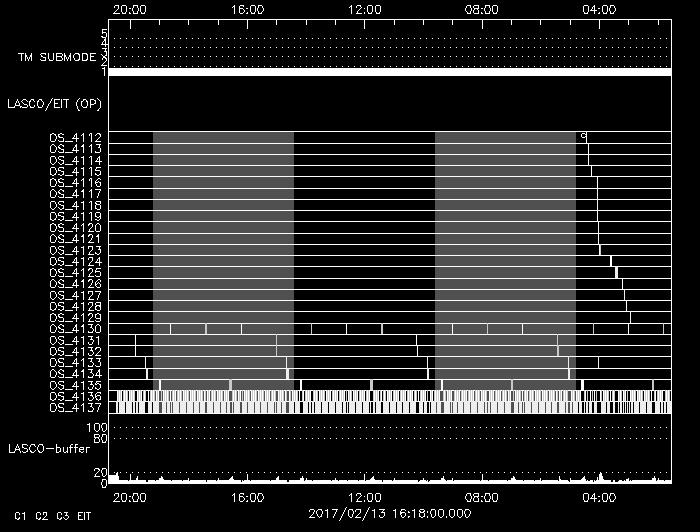The image size is (700, 532).
Task: Select the OS_4132 row label
Action: coord(75,352)
